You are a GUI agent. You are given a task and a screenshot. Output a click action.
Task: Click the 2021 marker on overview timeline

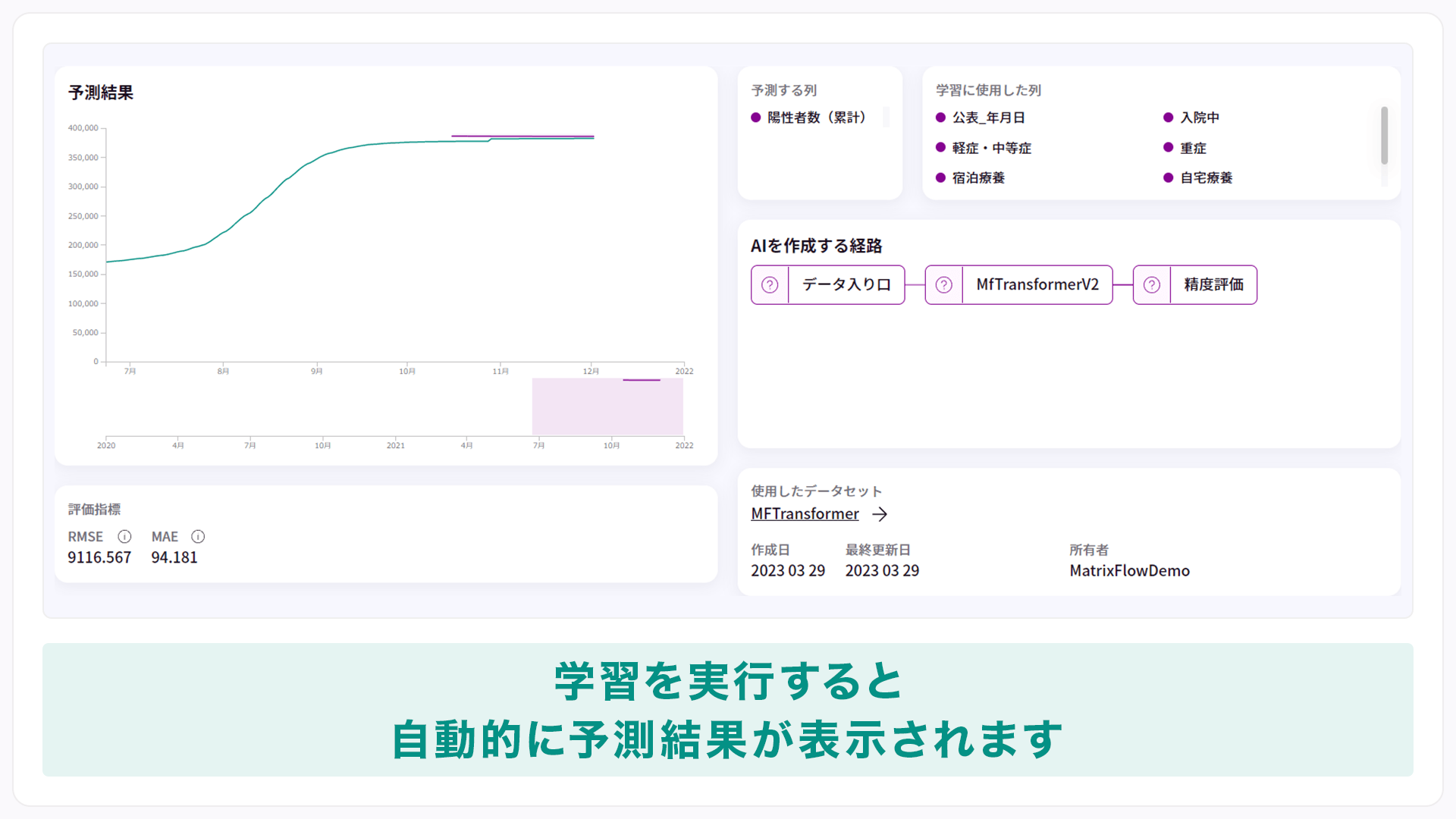[395, 444]
